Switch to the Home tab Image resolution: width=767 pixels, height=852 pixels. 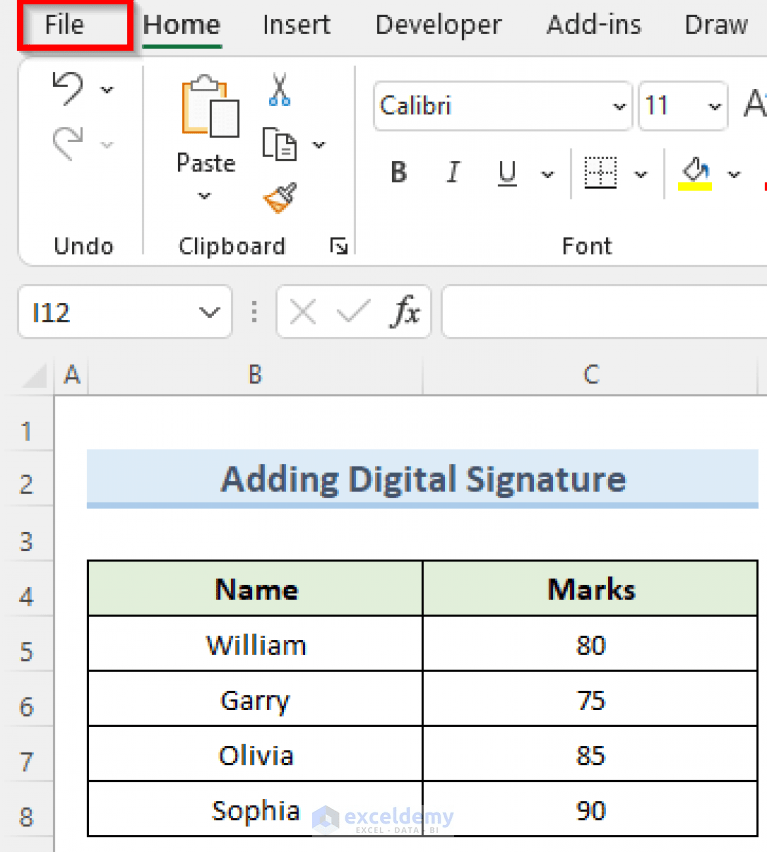coord(181,25)
